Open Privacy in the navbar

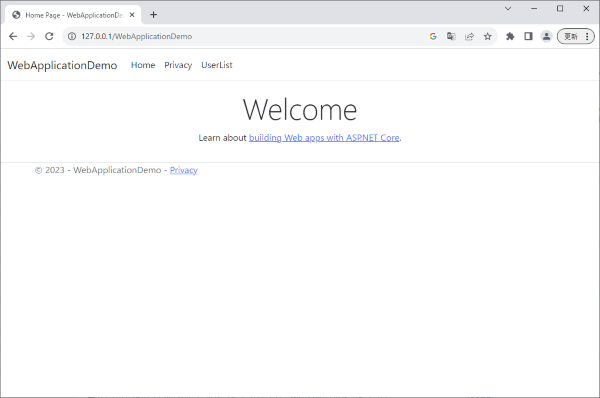coord(178,65)
